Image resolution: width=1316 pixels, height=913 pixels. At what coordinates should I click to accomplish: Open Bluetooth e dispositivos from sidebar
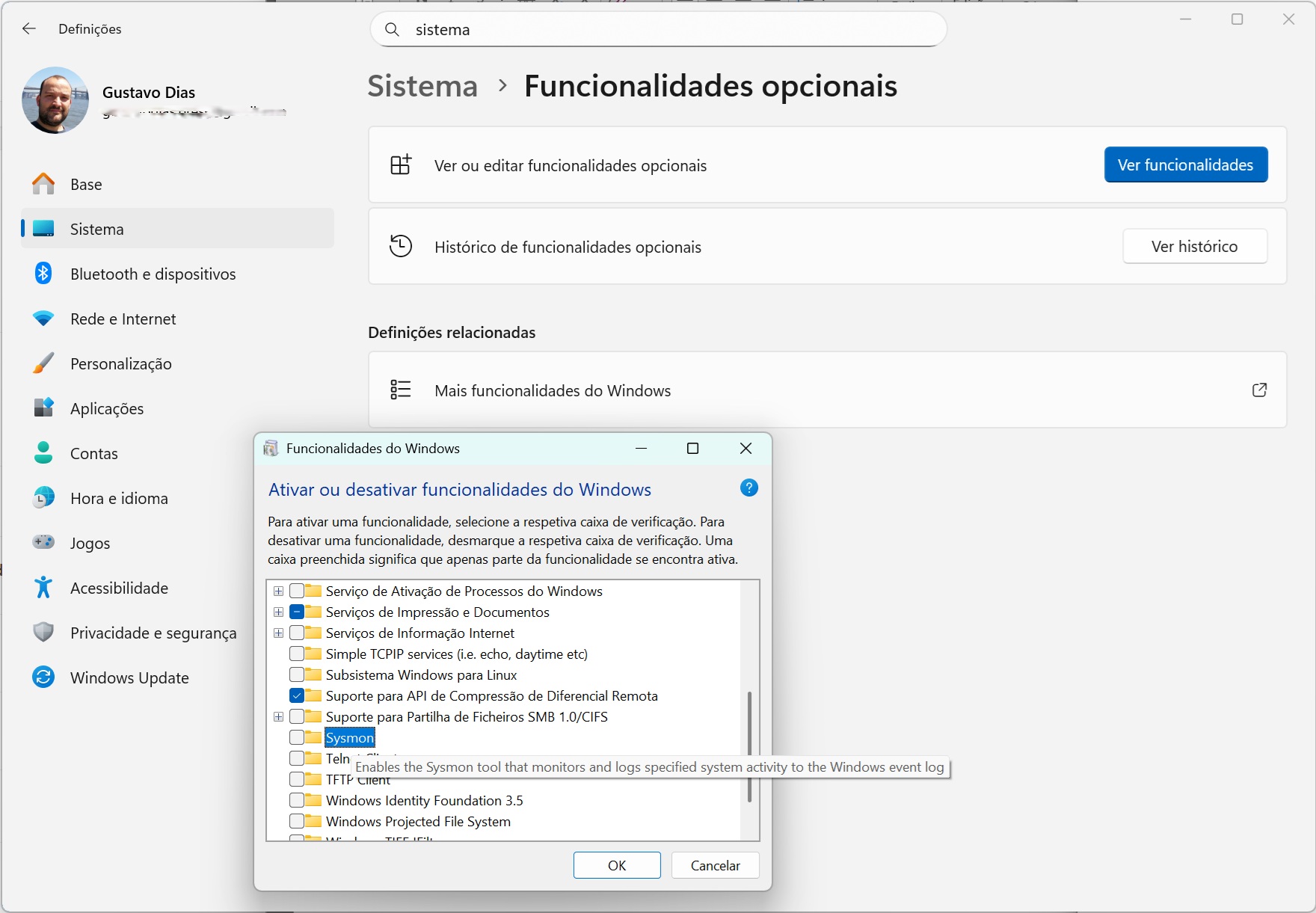pyautogui.click(x=153, y=274)
